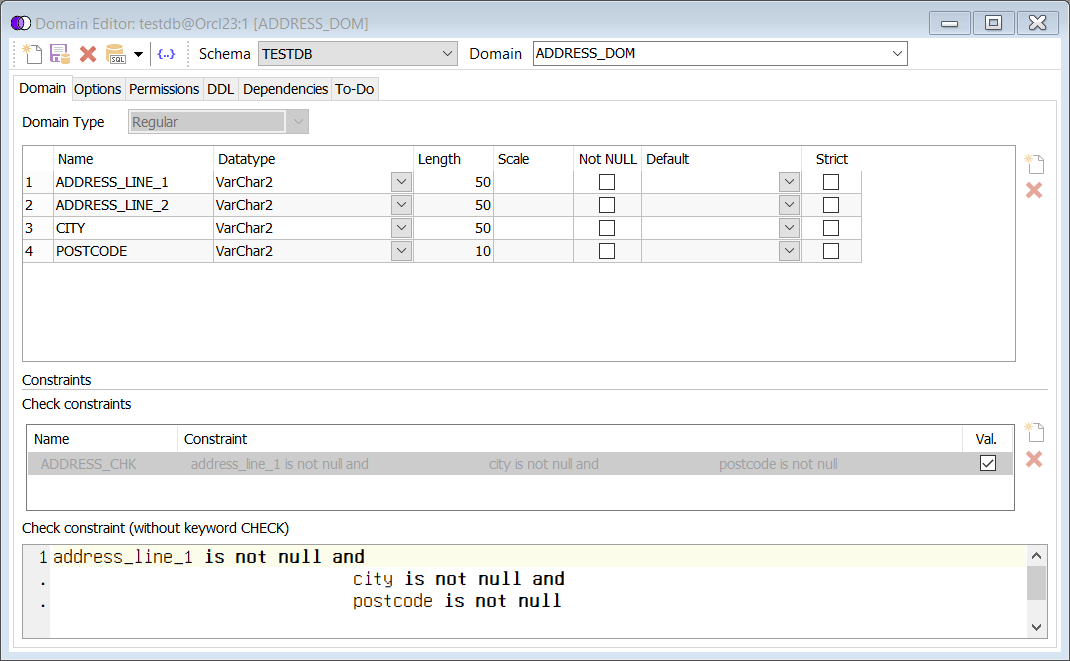Click the new domain toolbar icon
This screenshot has width=1070, height=661.
point(31,54)
